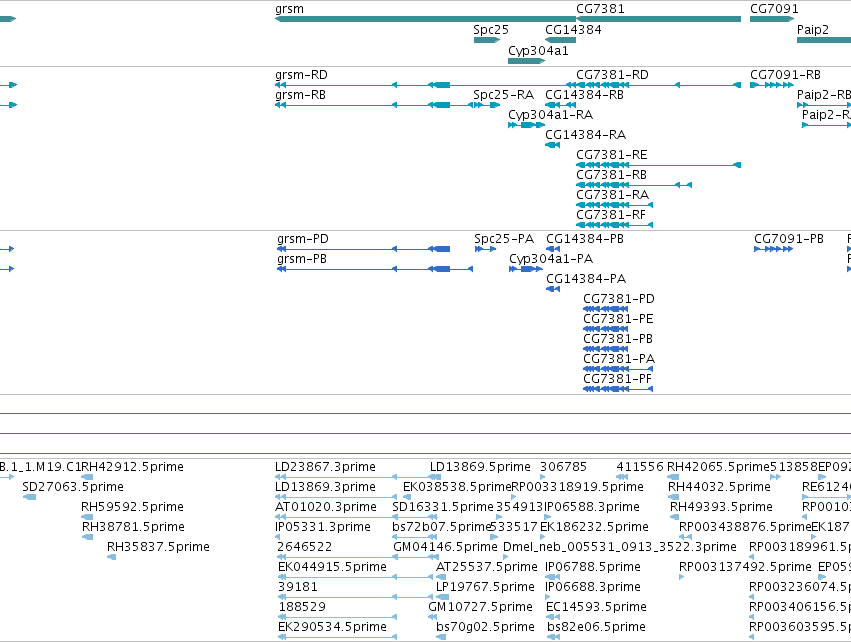Select the RH42912.5prime EST

click(87, 477)
